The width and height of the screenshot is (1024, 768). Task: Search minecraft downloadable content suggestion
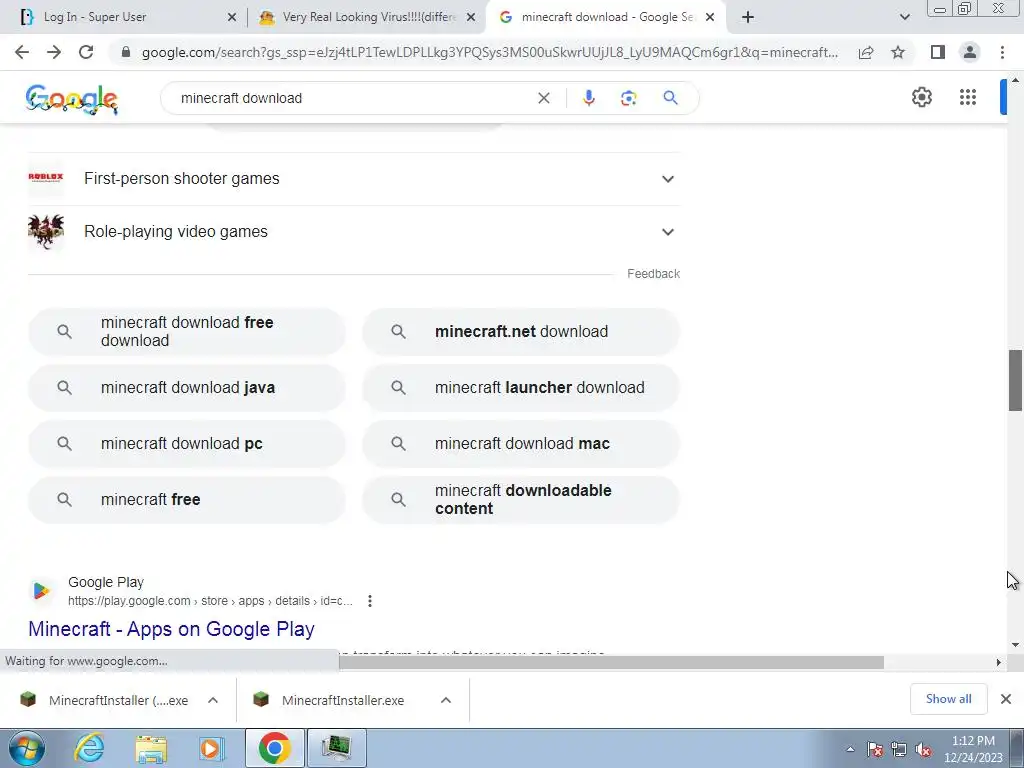point(521,500)
